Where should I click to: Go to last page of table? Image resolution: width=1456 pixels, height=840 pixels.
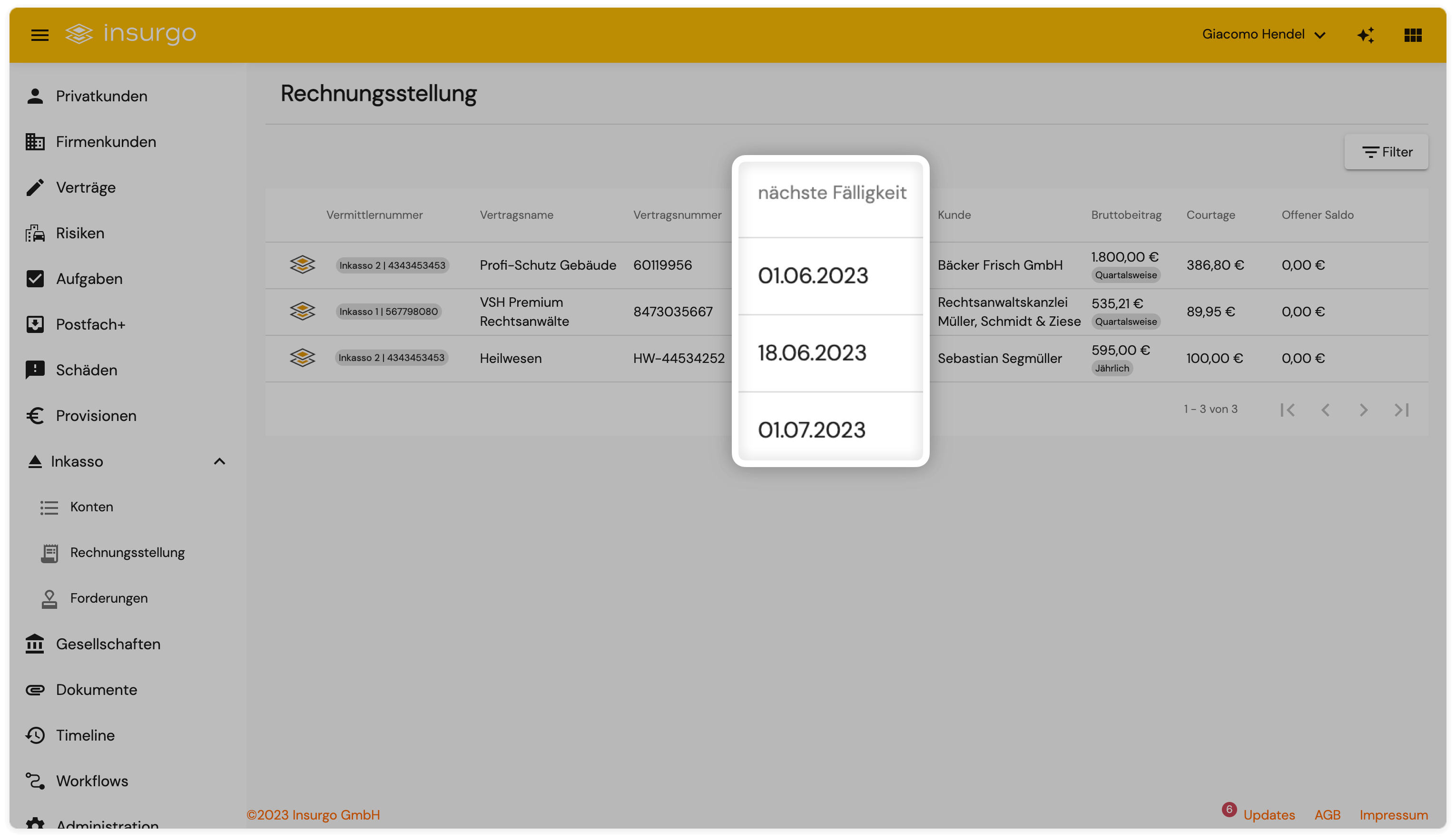click(x=1401, y=409)
